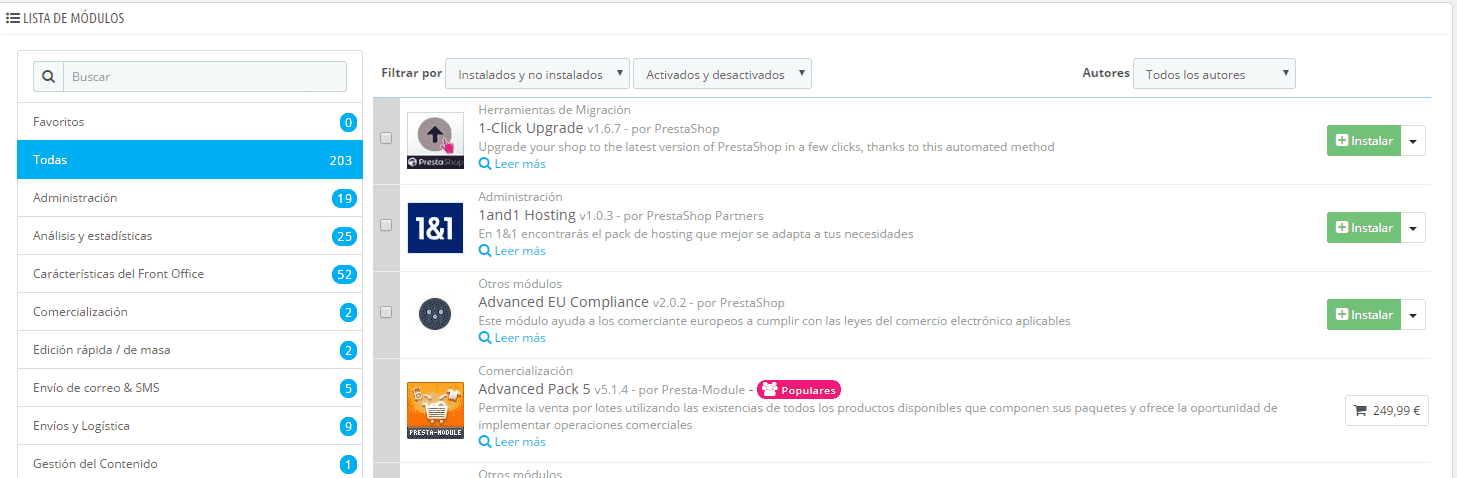Screen dimensions: 1457x478
Task: Select the Administración category
Action: click(190, 198)
